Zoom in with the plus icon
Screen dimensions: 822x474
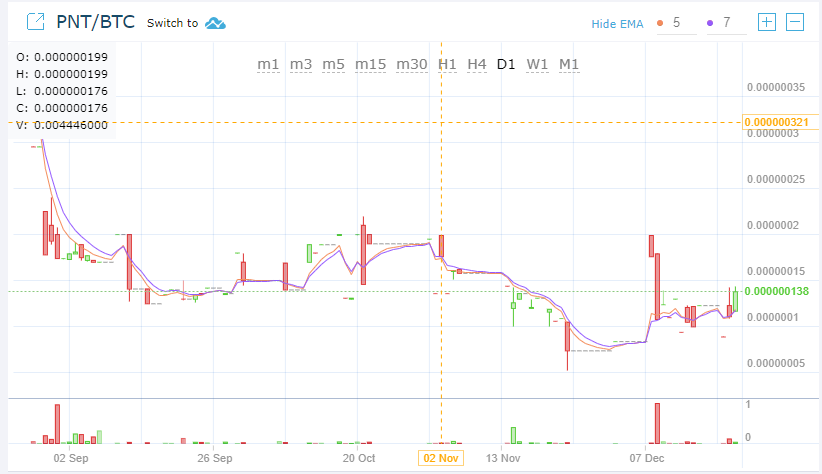pyautogui.click(x=767, y=22)
